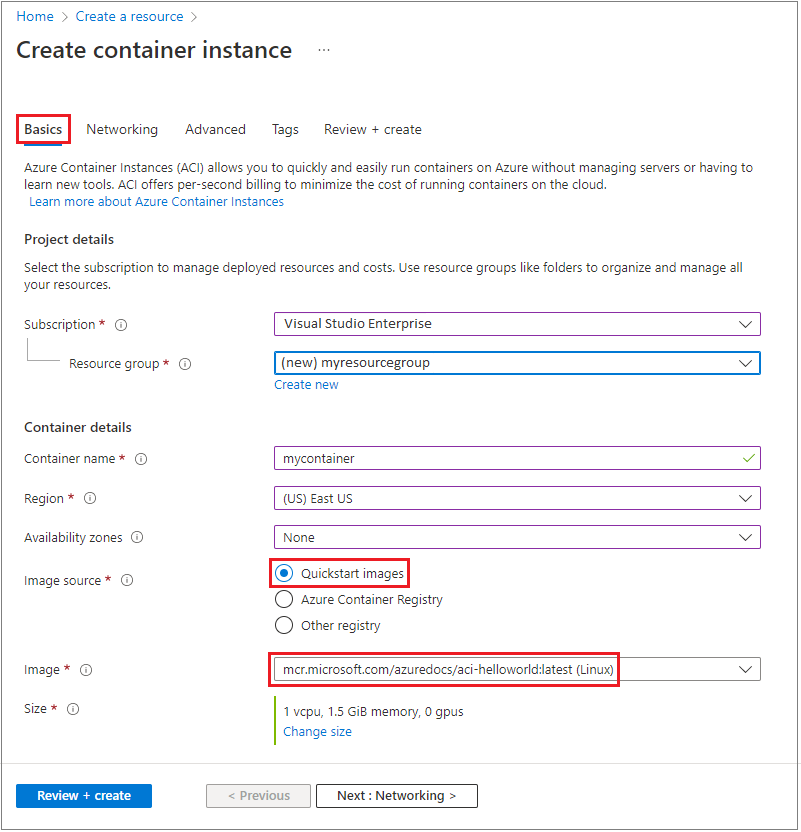Screen dimensions: 801x832
Task: Open the Change size link
Action: click(317, 731)
